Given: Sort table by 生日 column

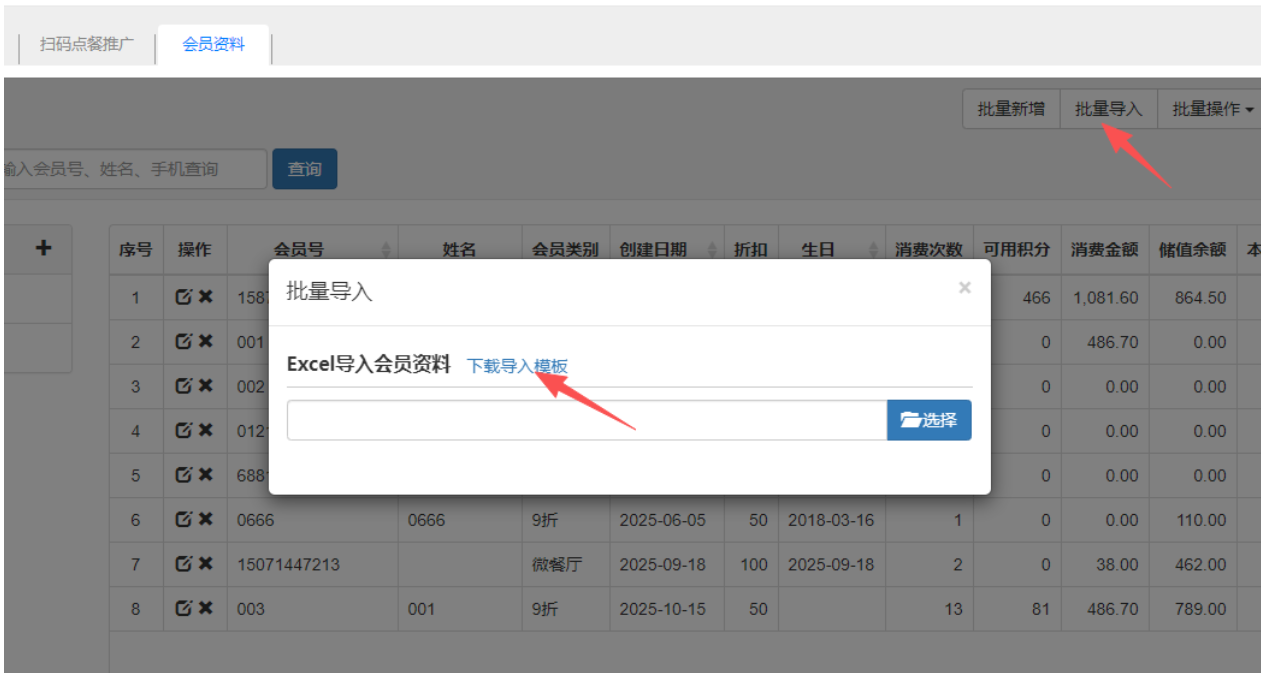Looking at the screenshot, I should pyautogui.click(x=831, y=250).
